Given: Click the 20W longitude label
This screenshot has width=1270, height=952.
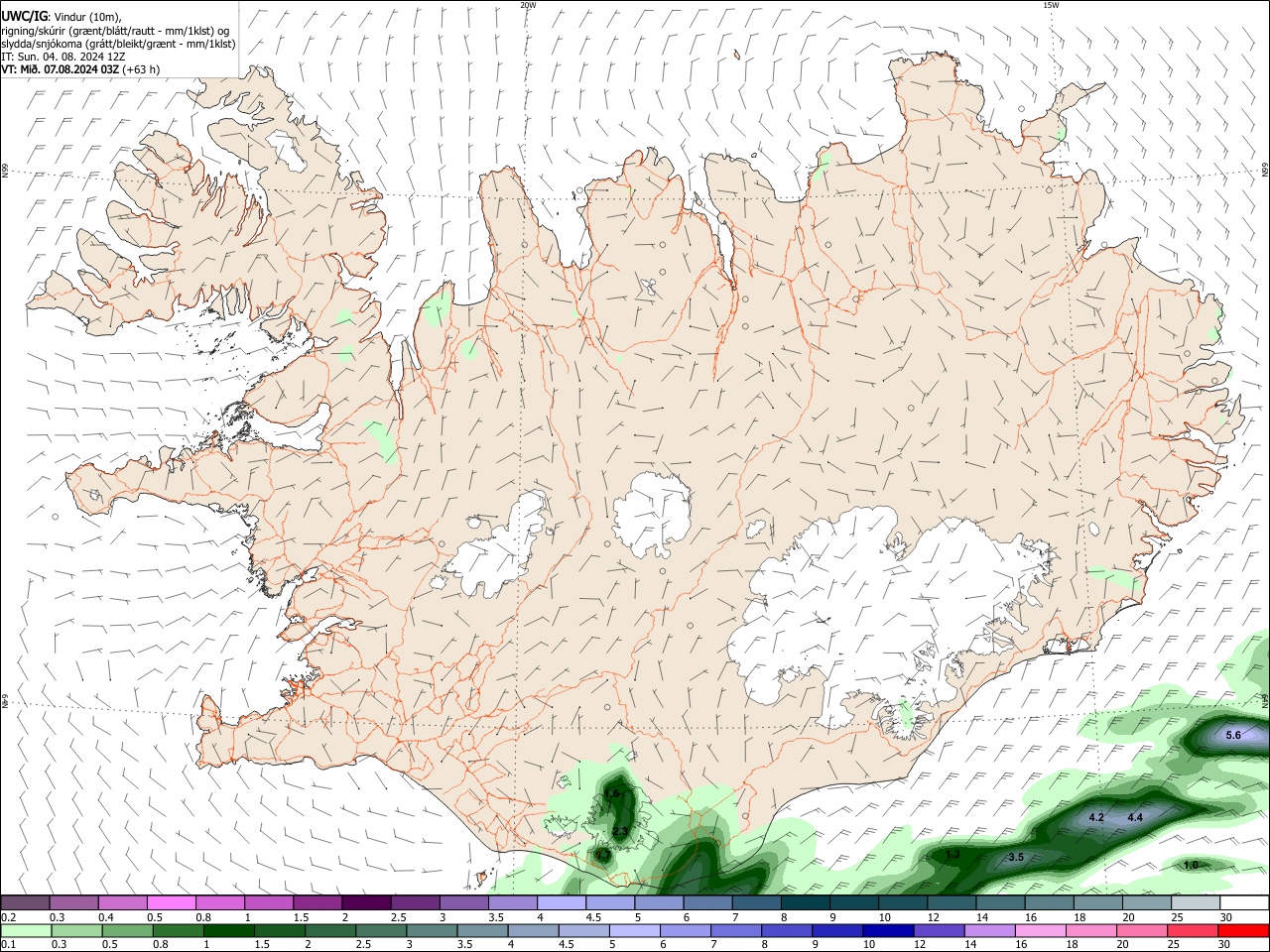Looking at the screenshot, I should click(529, 5).
